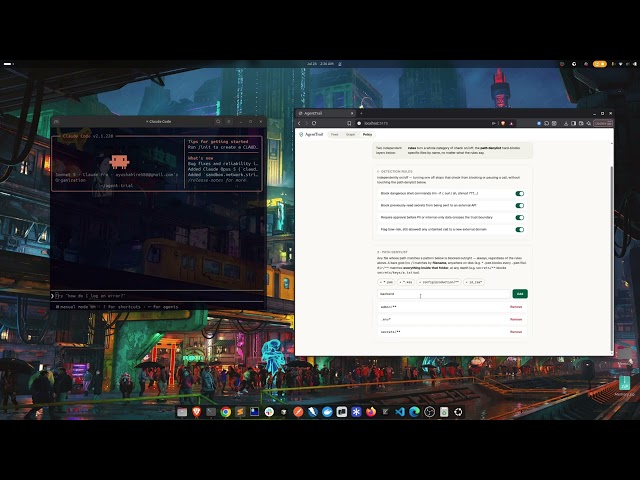Click the search icon in Claude Code title bar
Viewport: 640px width, 480px height.
coord(218,121)
